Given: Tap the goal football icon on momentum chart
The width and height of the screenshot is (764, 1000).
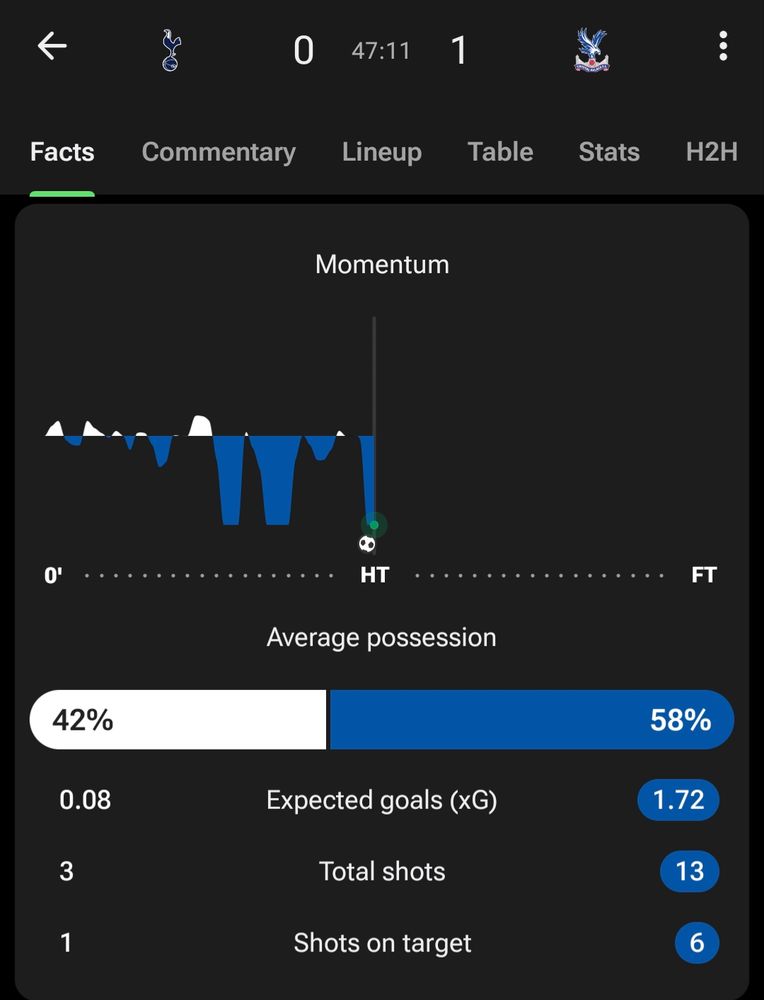Looking at the screenshot, I should 367,544.
